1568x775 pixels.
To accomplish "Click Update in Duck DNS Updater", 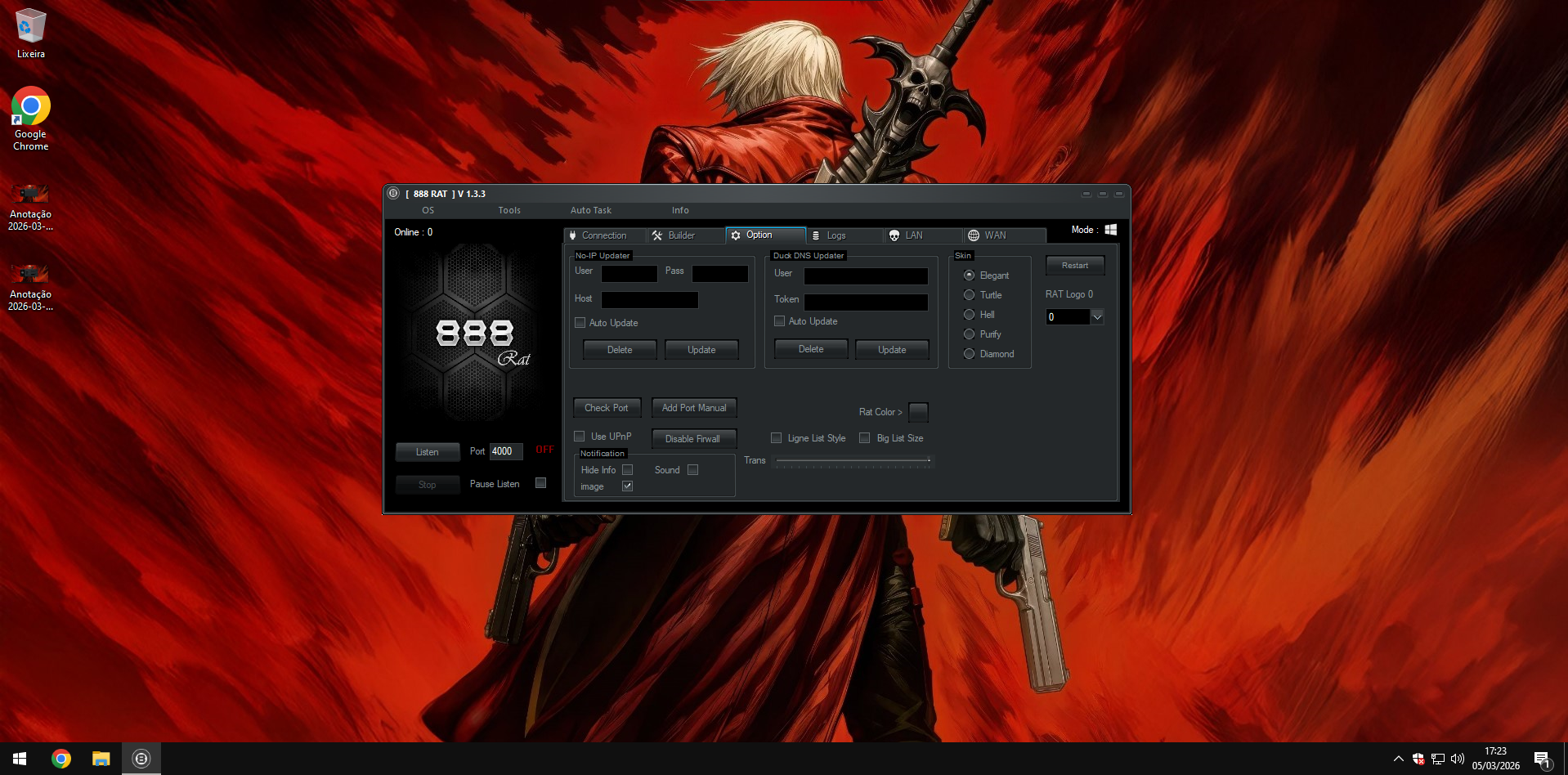I will pos(892,350).
